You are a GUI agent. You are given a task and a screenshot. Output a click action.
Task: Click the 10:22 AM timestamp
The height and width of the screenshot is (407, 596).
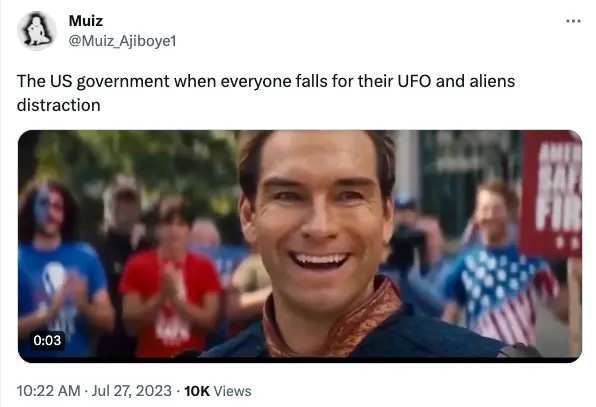pyautogui.click(x=49, y=391)
